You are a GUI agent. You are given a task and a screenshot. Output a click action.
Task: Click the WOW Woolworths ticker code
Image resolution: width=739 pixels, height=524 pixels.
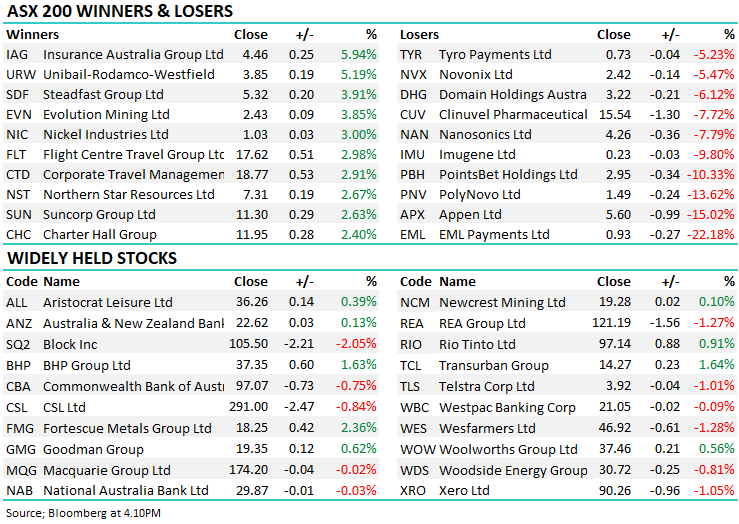[417, 449]
